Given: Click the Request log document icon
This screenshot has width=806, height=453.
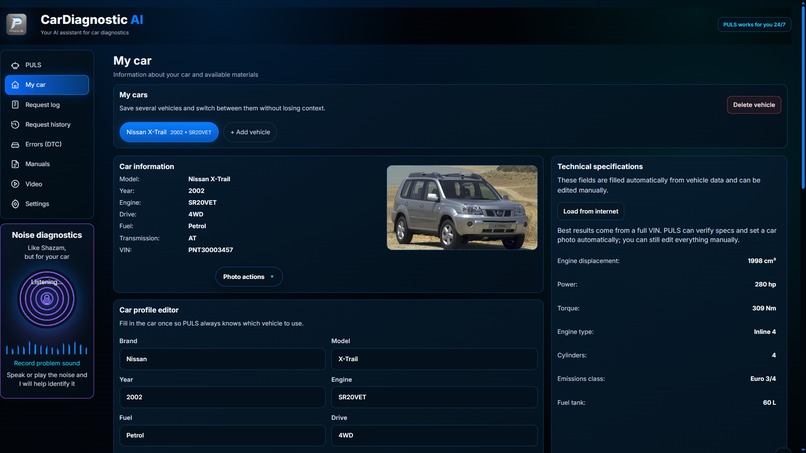Looking at the screenshot, I should [15, 105].
